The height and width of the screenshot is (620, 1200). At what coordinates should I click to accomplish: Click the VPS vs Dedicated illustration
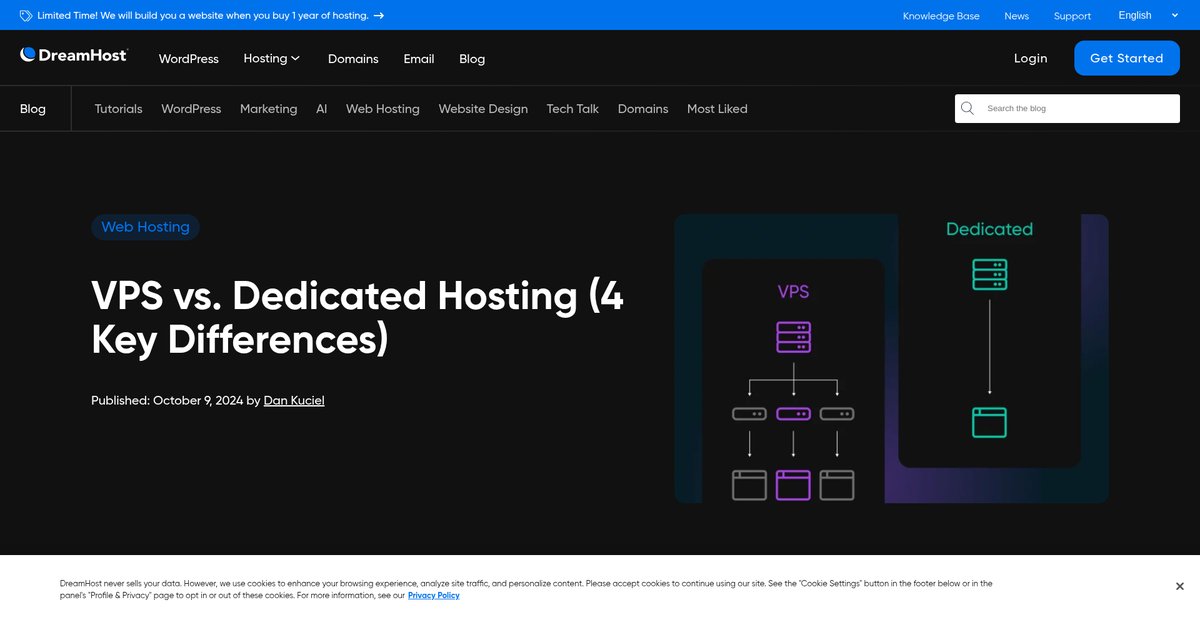click(892, 358)
